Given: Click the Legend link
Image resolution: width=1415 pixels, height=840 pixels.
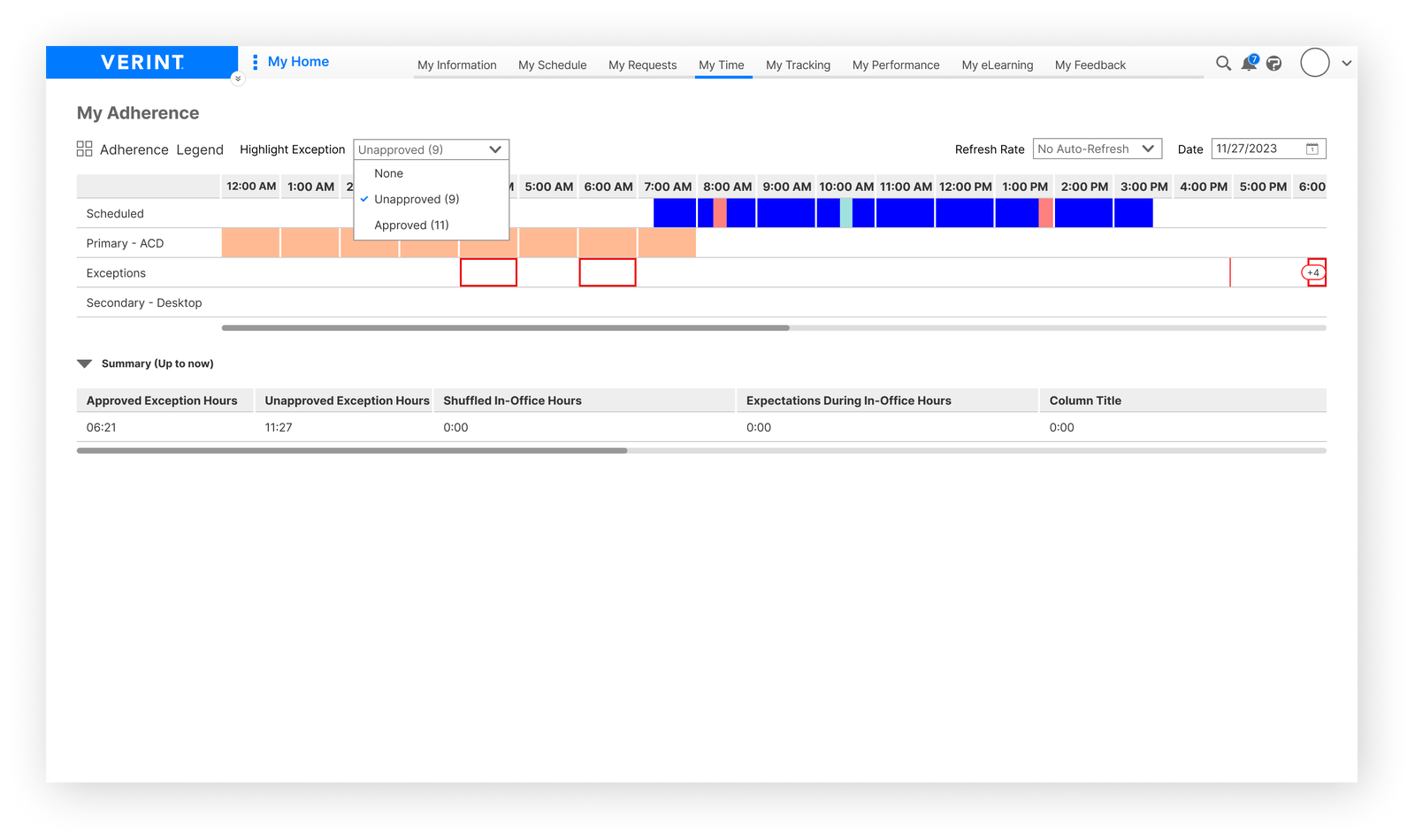Looking at the screenshot, I should tap(200, 150).
